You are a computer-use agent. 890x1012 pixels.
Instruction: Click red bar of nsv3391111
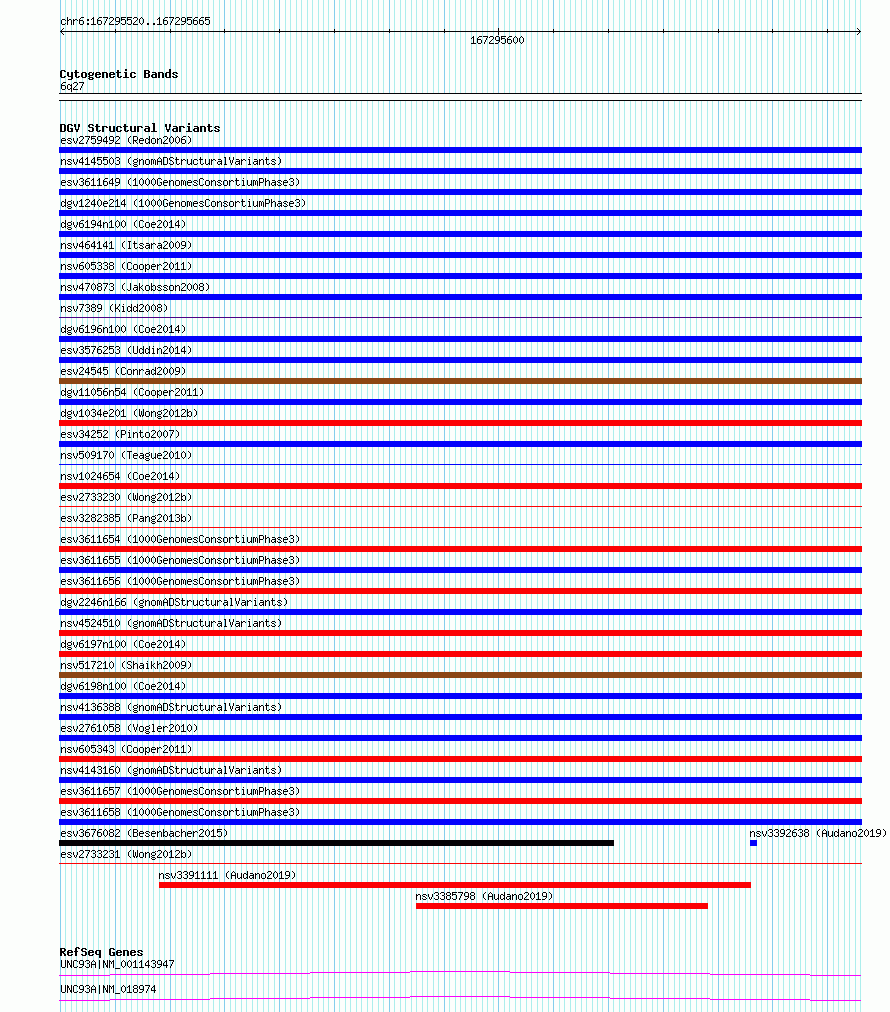tap(455, 885)
